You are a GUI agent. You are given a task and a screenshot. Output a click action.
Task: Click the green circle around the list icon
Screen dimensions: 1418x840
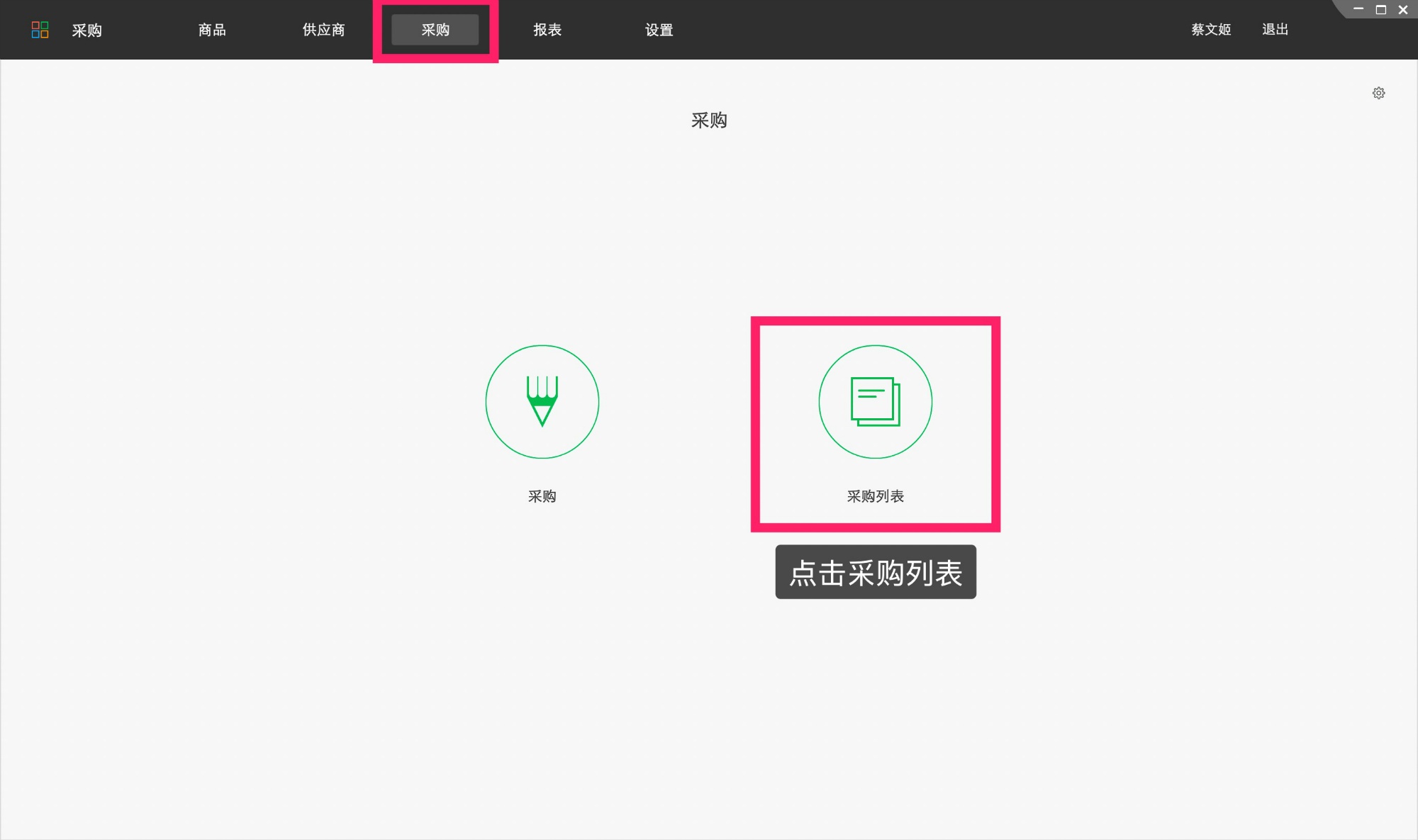click(875, 401)
